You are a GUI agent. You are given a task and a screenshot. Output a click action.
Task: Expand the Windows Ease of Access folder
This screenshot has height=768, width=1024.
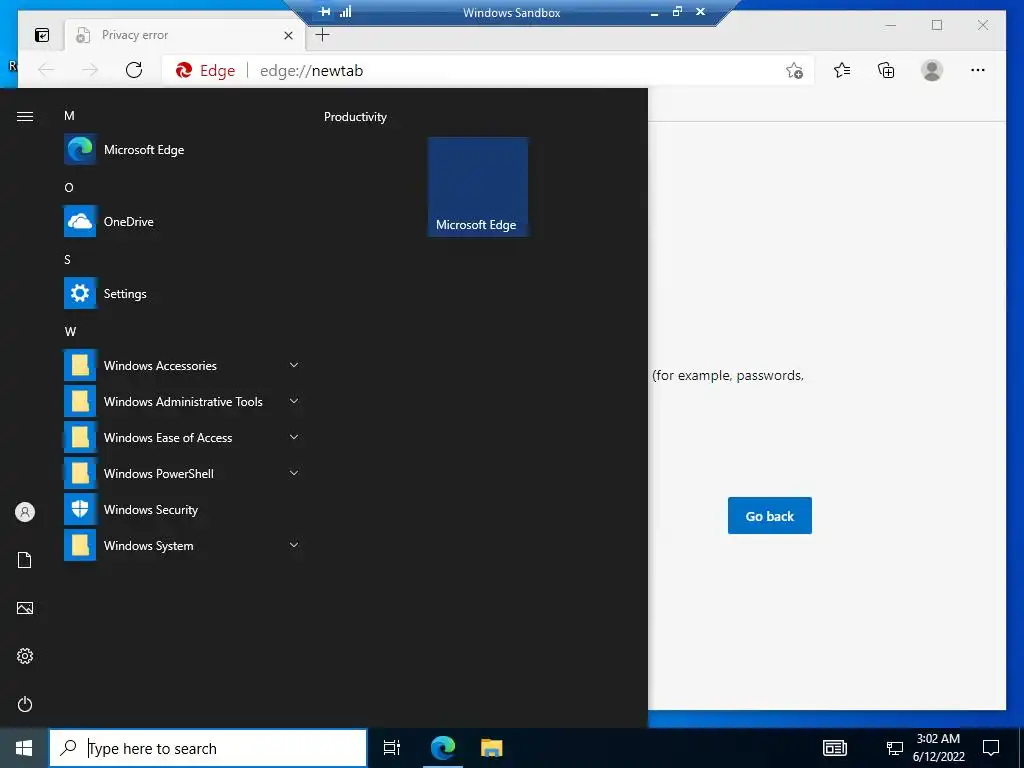[182, 438]
